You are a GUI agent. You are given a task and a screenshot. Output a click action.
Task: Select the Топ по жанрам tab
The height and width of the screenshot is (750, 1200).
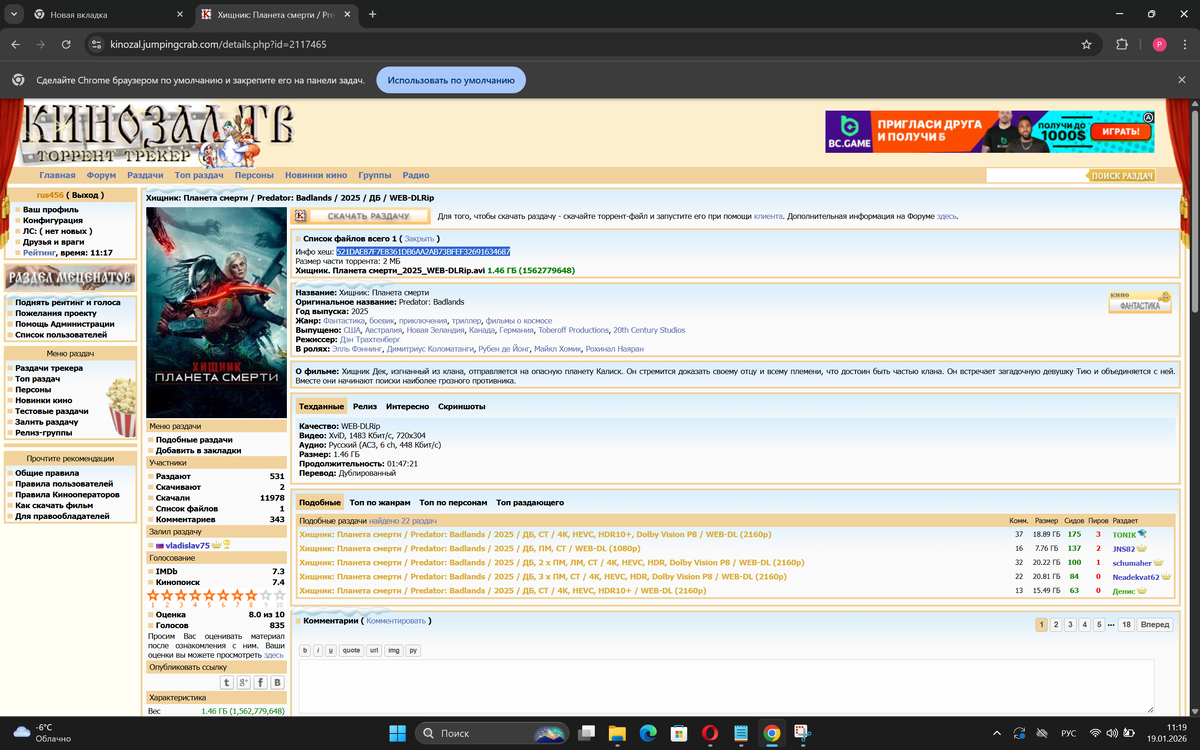coord(380,502)
